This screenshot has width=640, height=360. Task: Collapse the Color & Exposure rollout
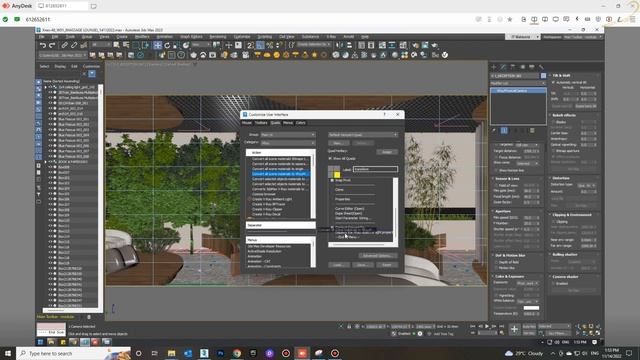(509, 276)
